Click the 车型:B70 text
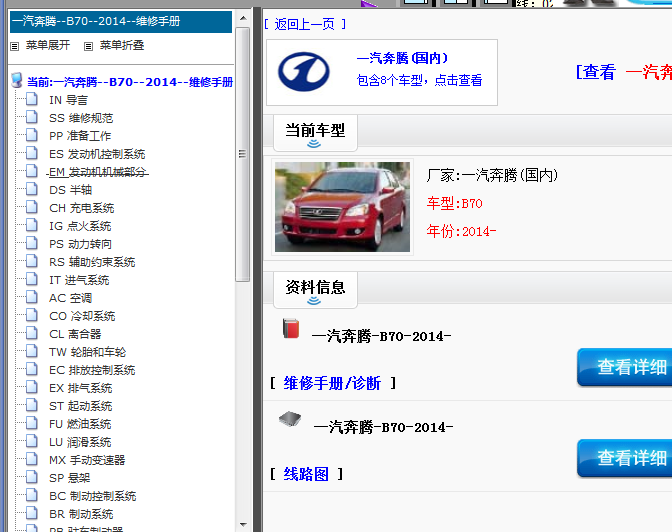Viewport: 672px width, 532px height. [x=455, y=203]
